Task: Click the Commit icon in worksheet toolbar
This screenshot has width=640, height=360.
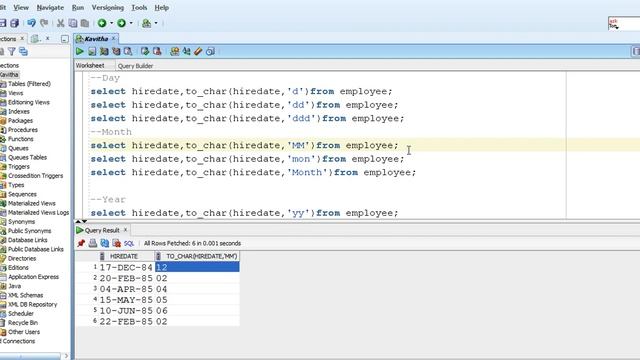Action: click(x=145, y=51)
